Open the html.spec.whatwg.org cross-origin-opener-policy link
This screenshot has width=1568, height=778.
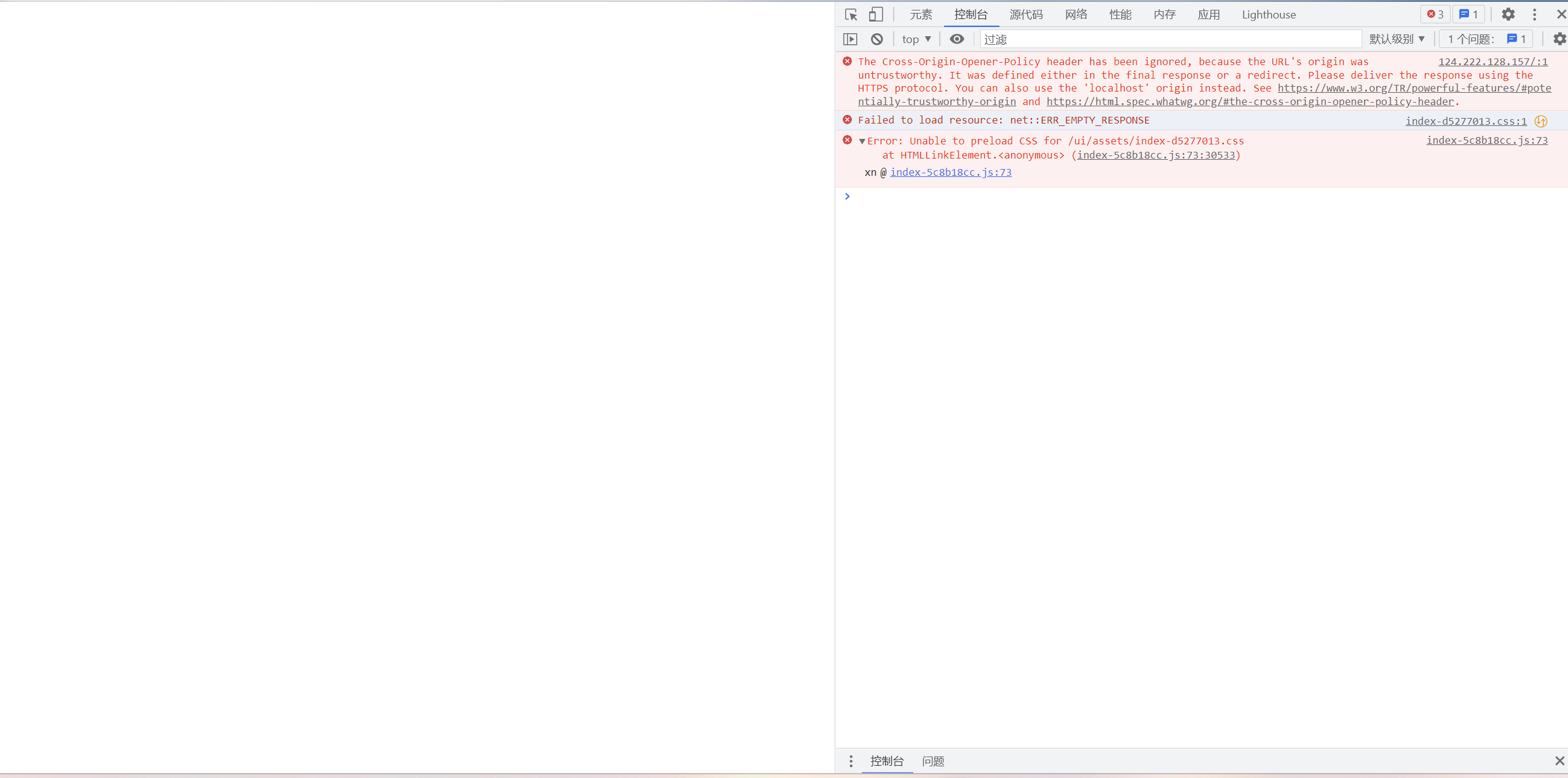coord(1250,102)
